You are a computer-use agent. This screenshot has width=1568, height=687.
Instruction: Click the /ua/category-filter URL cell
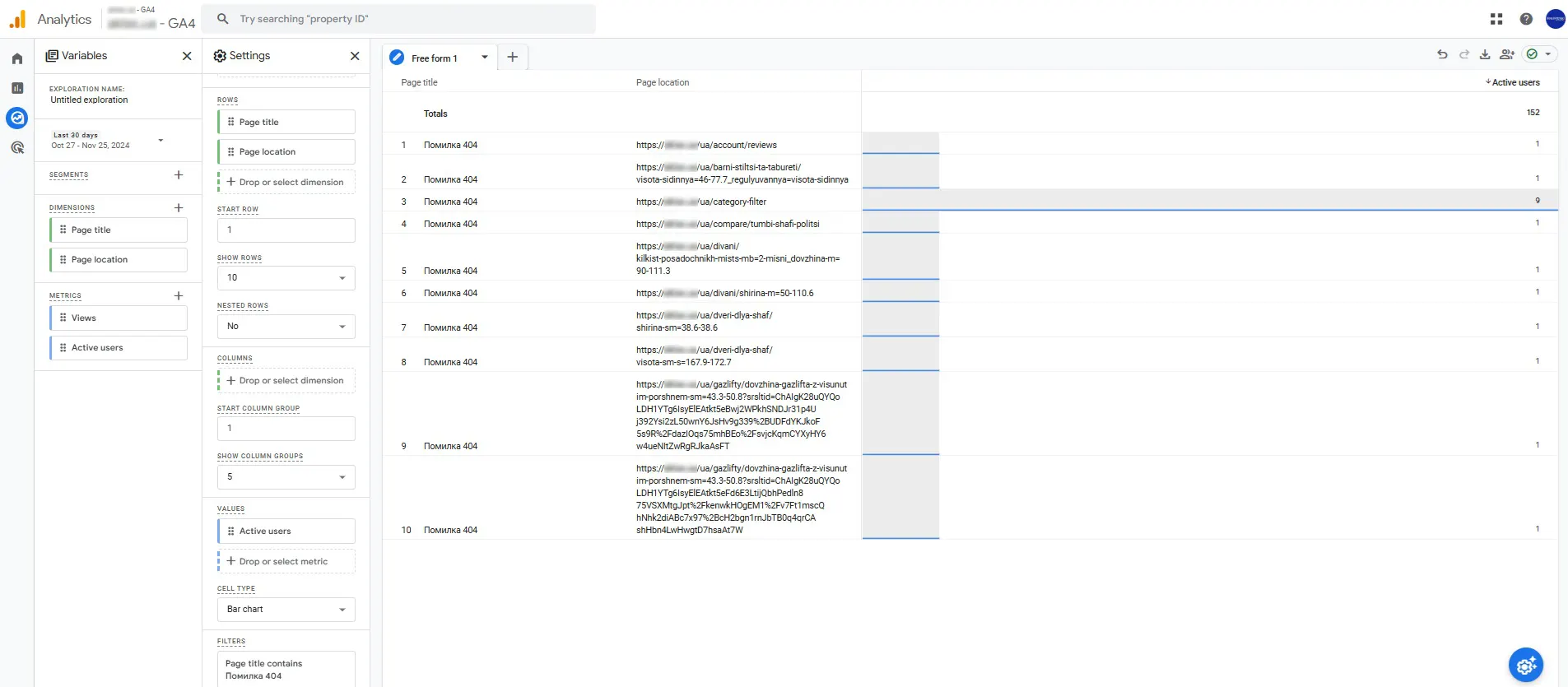[701, 202]
